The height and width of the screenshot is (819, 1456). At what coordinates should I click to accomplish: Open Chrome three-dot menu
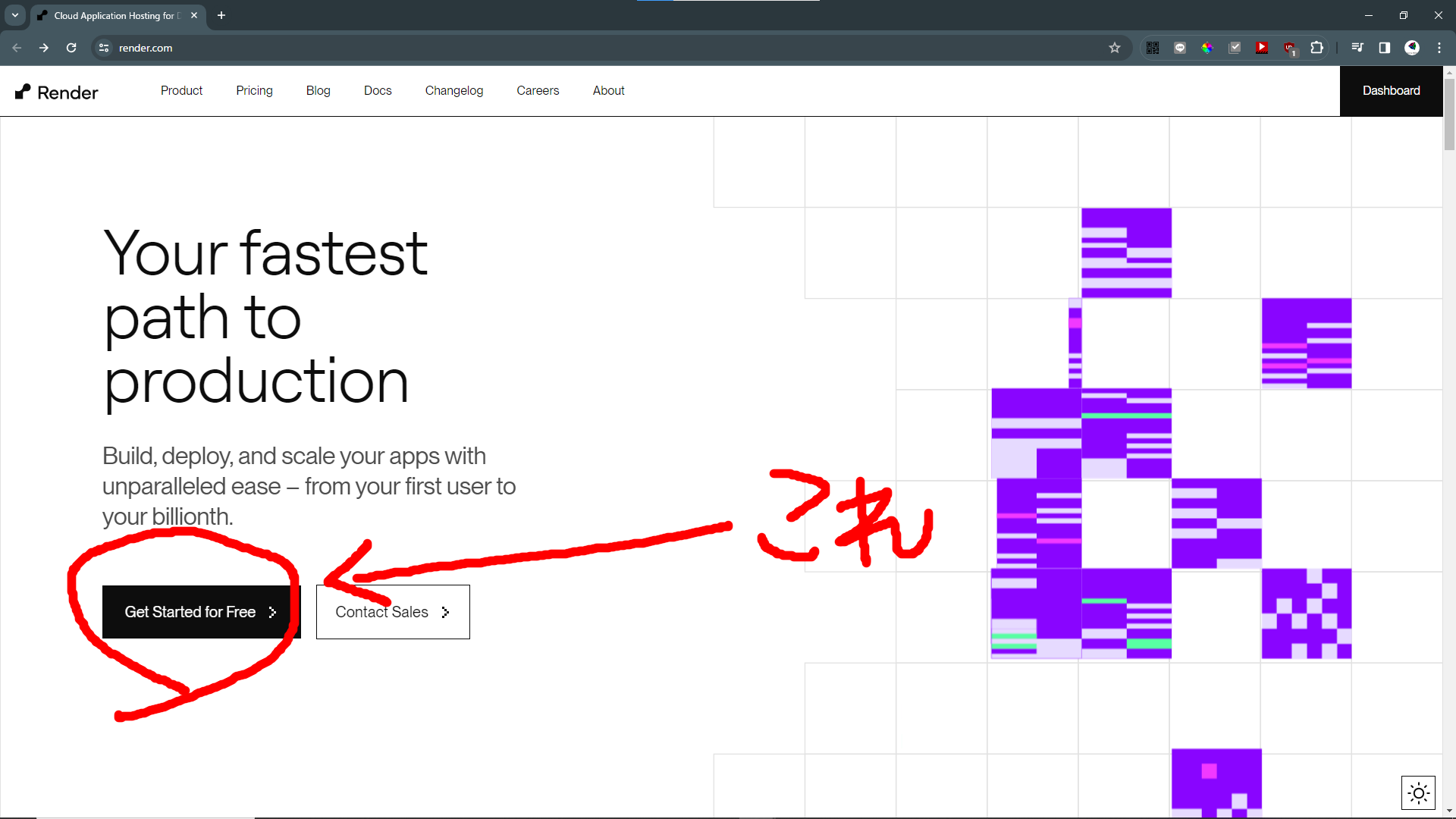(1439, 48)
